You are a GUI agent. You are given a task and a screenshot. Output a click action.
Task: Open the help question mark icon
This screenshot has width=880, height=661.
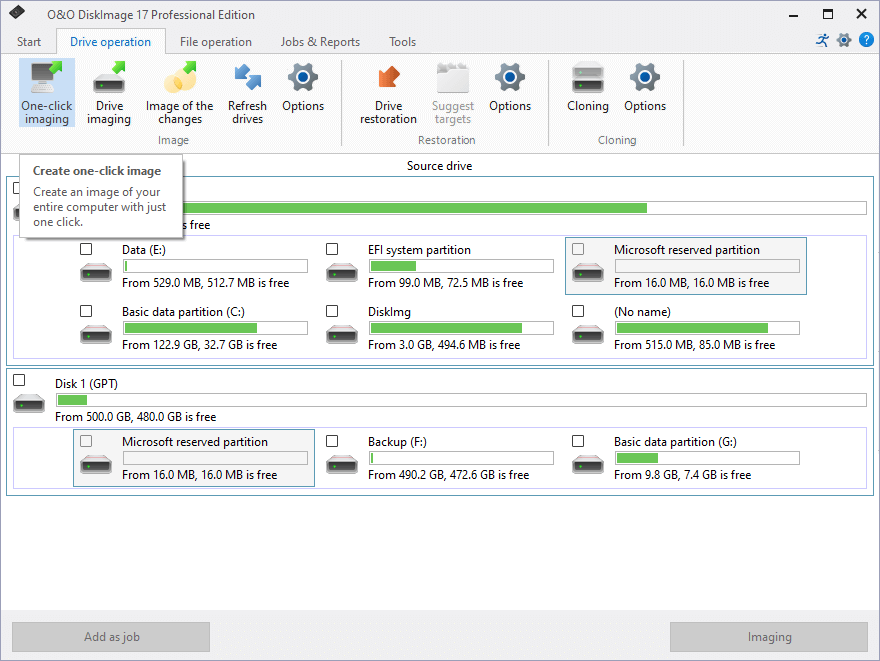[866, 40]
